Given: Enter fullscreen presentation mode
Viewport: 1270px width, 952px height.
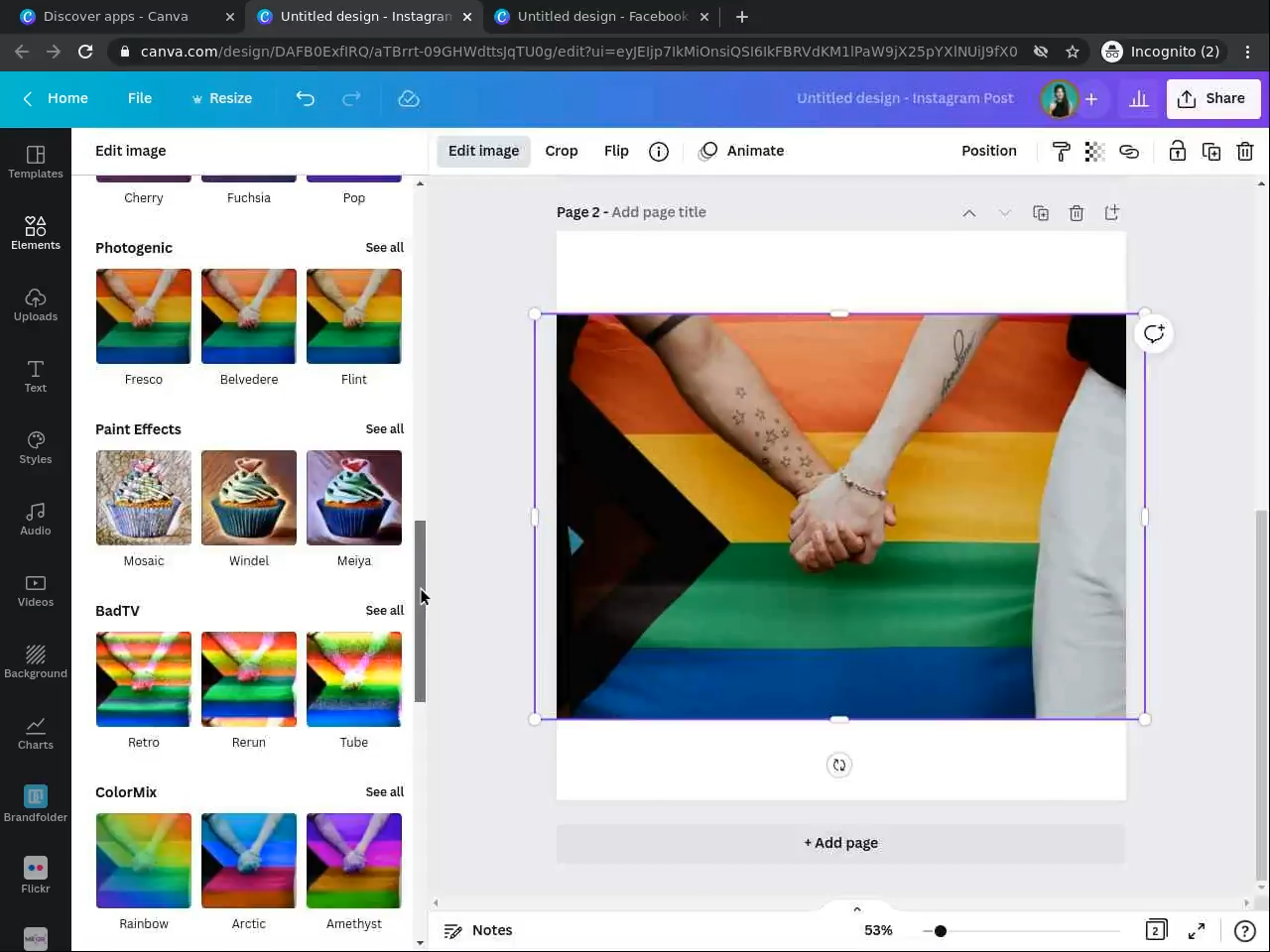Looking at the screenshot, I should point(1197,930).
